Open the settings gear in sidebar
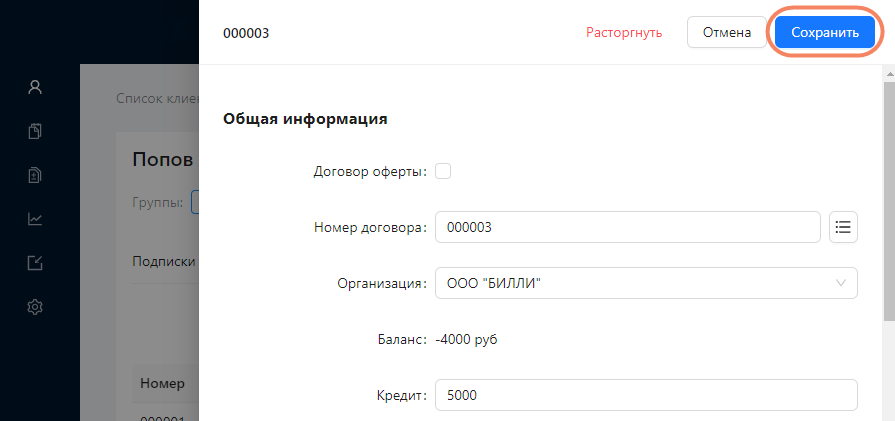The height and width of the screenshot is (421, 895). (x=35, y=307)
